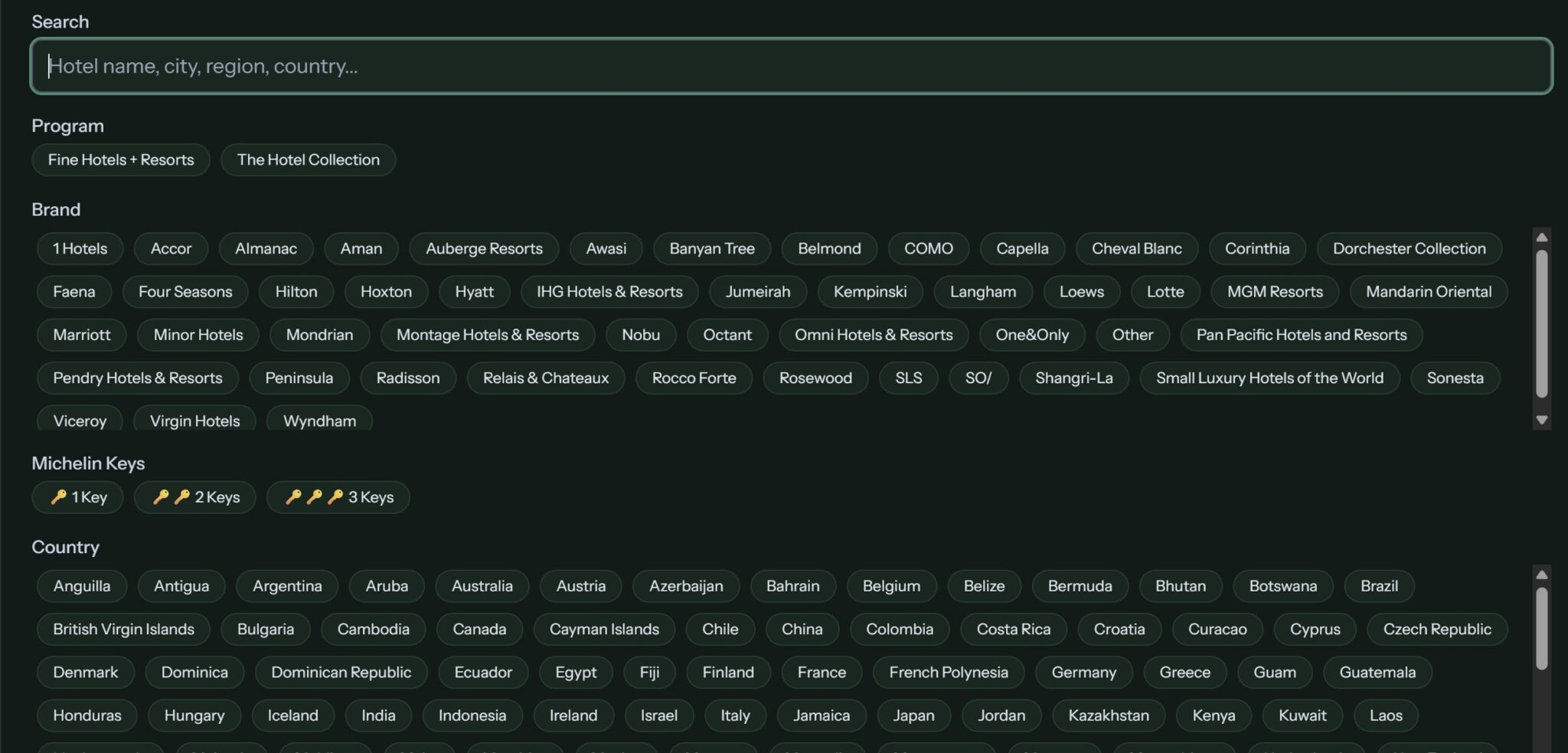
Task: Select the Peninsula brand chip
Action: pyautogui.click(x=299, y=378)
